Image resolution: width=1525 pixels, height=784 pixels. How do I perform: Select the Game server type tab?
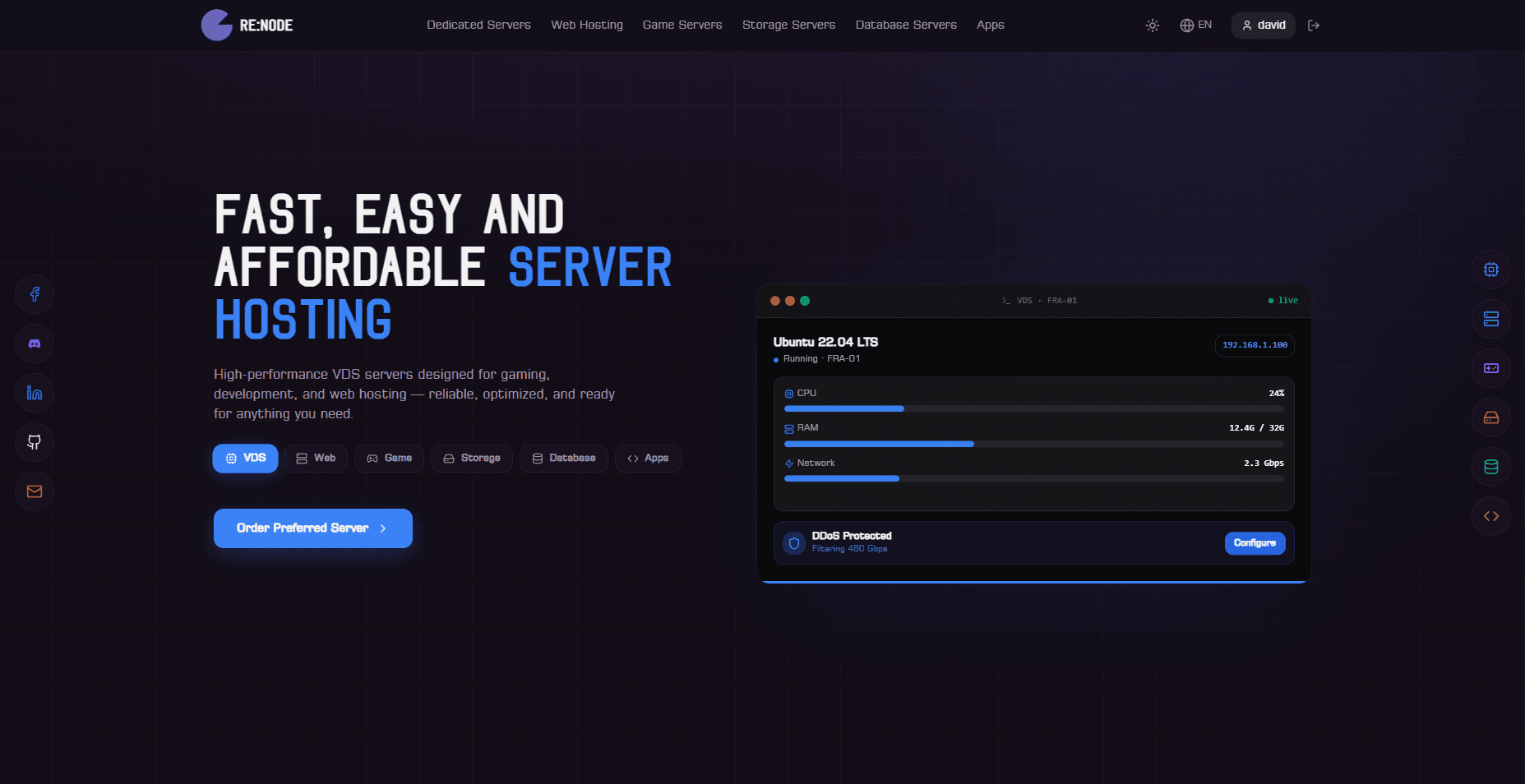point(389,459)
